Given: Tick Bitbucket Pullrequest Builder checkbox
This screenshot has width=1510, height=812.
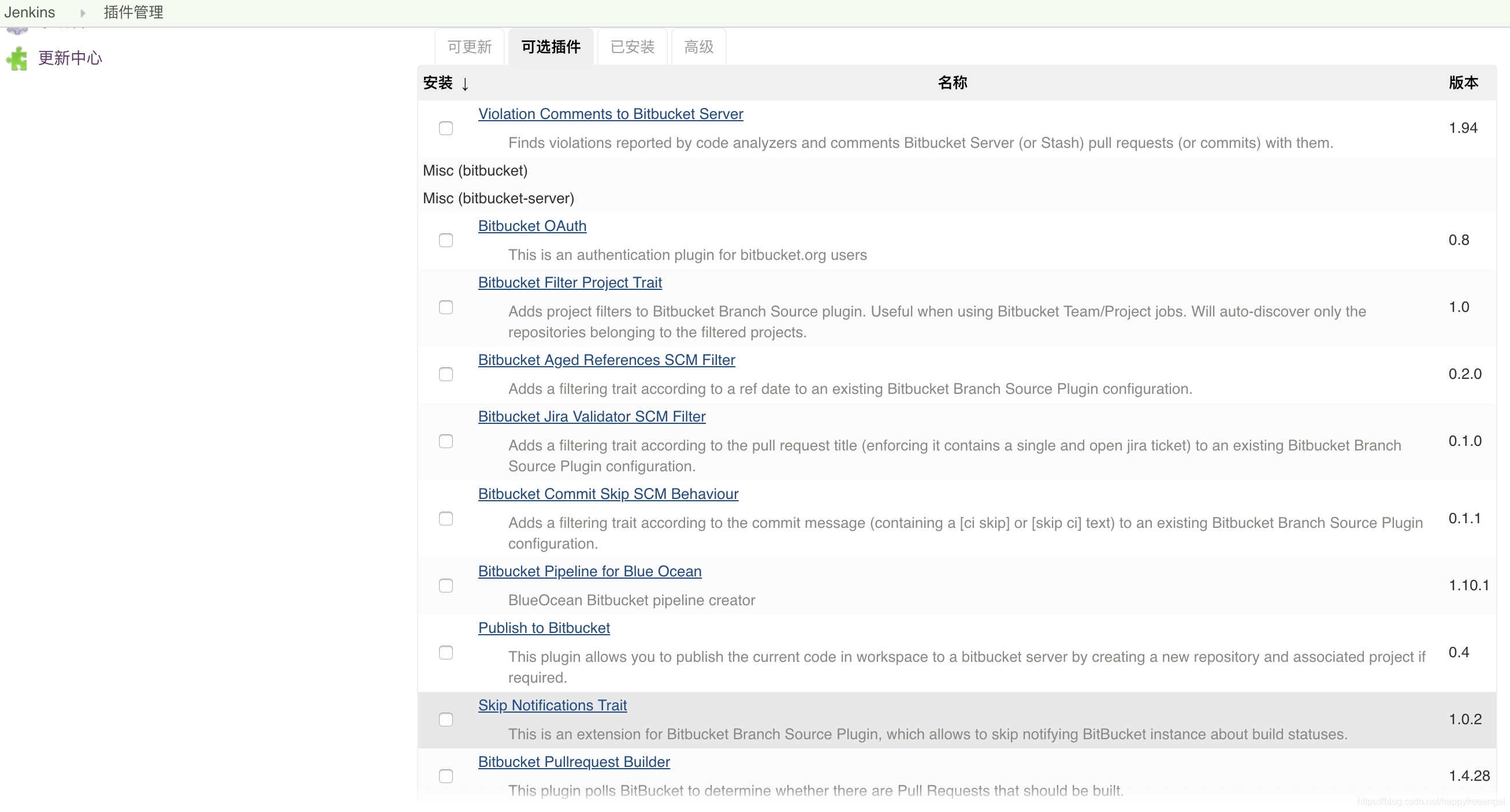Looking at the screenshot, I should pyautogui.click(x=445, y=776).
